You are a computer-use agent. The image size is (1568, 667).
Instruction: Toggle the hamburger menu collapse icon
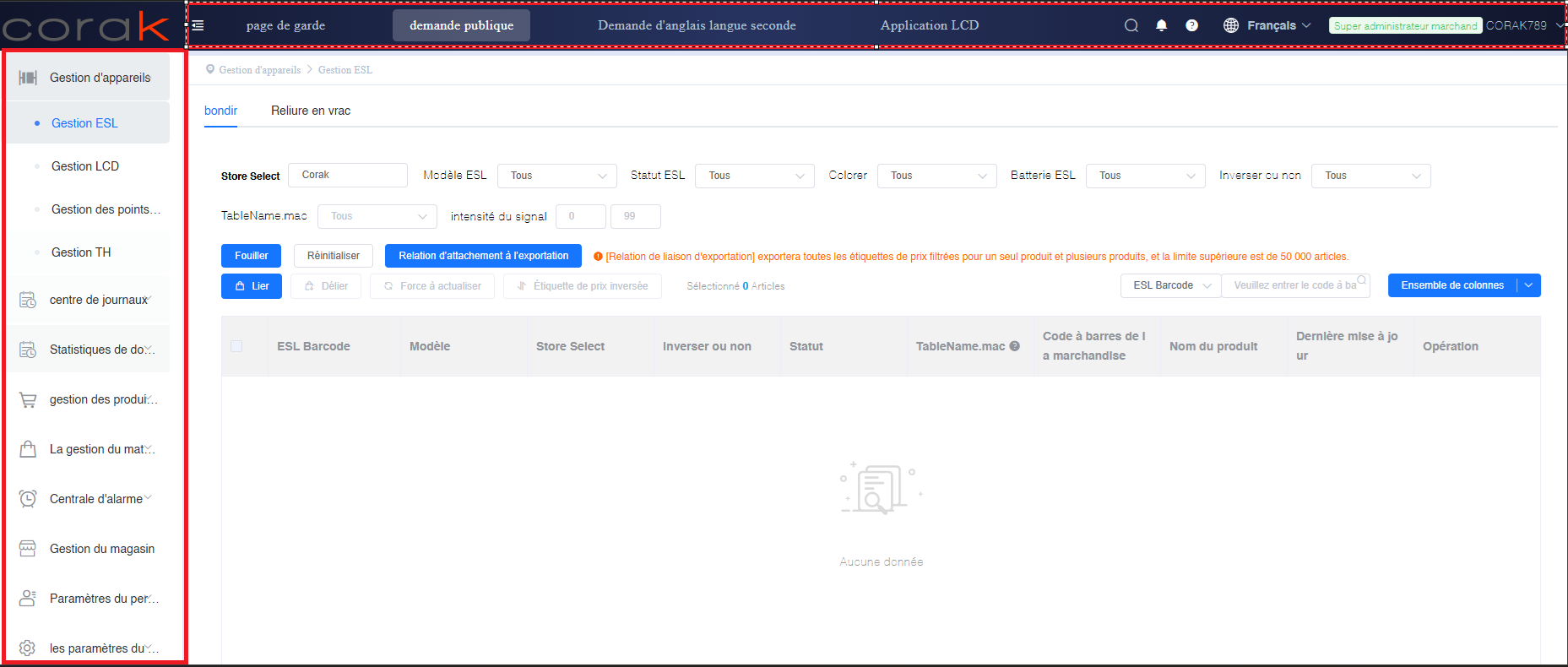click(198, 25)
